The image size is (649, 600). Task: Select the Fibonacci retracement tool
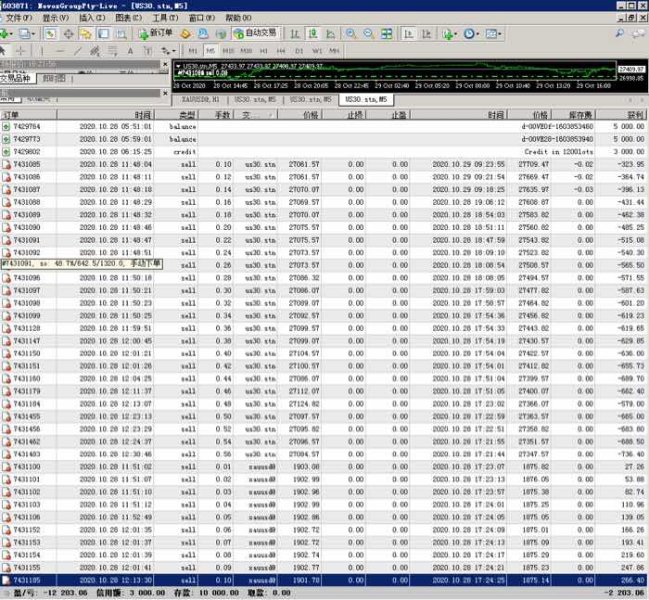[113, 50]
